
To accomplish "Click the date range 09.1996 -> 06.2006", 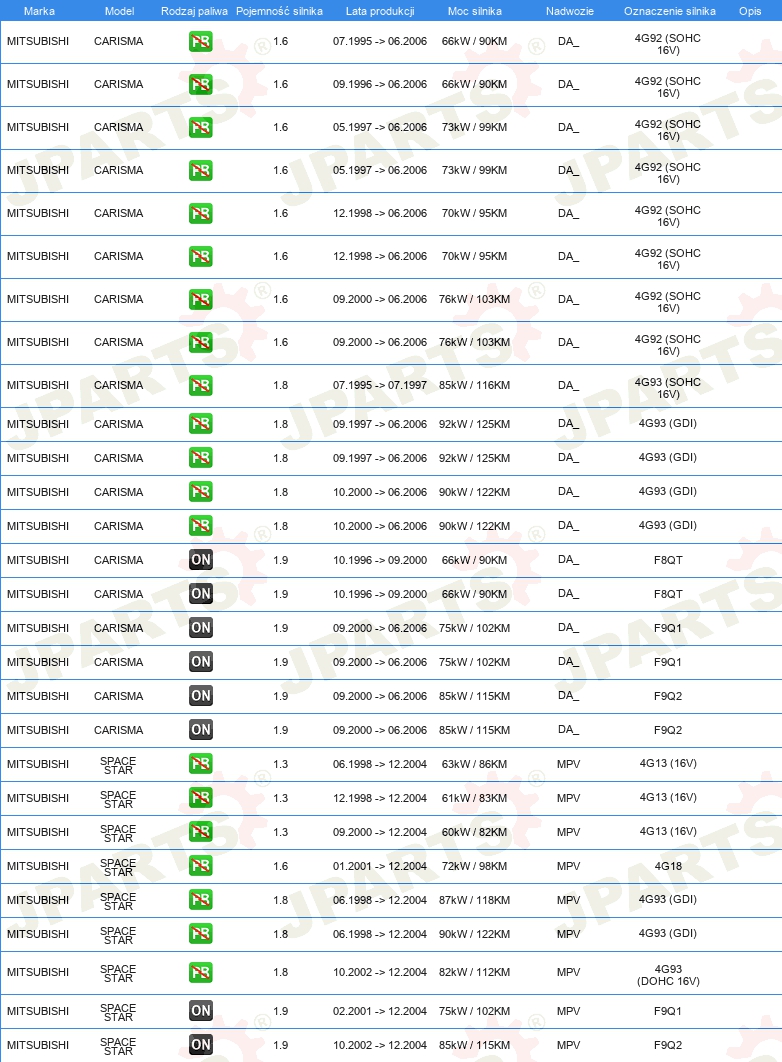I will (x=380, y=84).
